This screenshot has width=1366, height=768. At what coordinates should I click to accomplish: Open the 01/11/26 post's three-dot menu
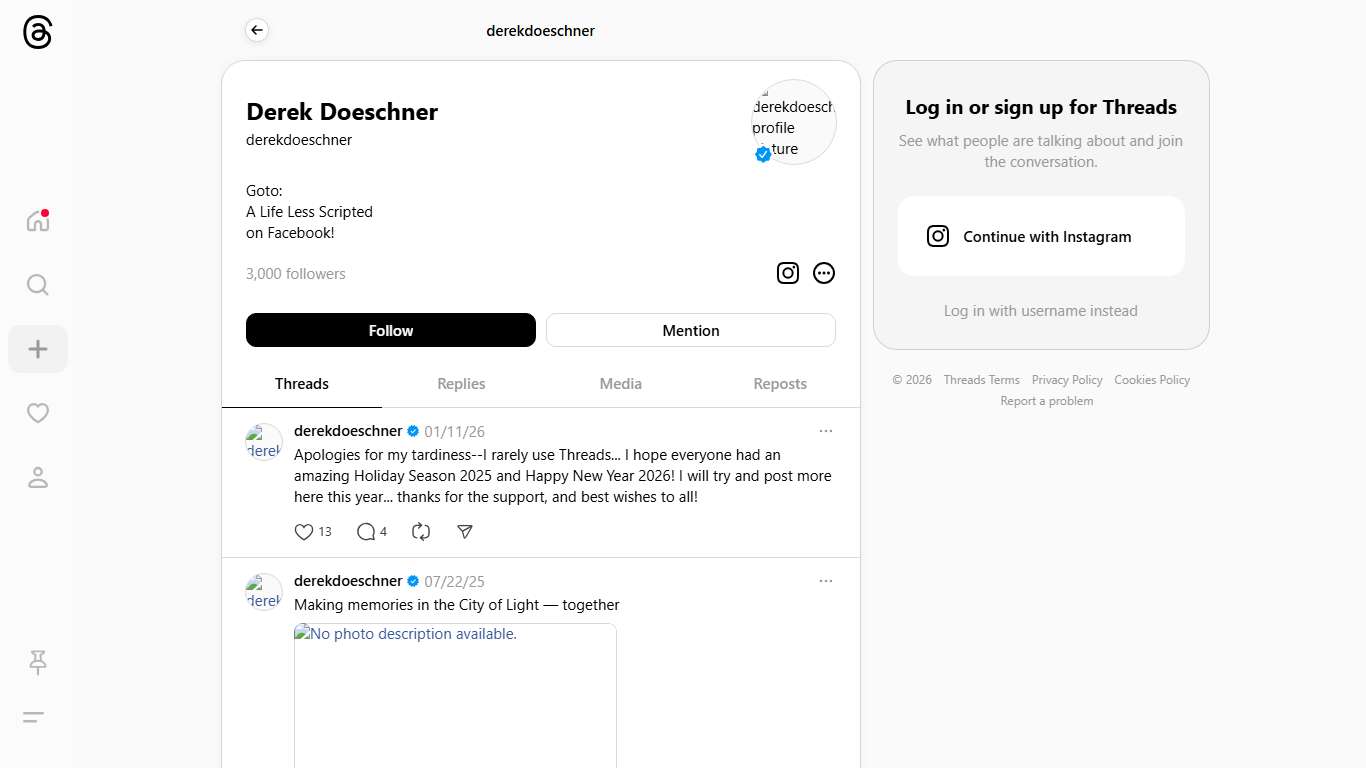(x=825, y=431)
